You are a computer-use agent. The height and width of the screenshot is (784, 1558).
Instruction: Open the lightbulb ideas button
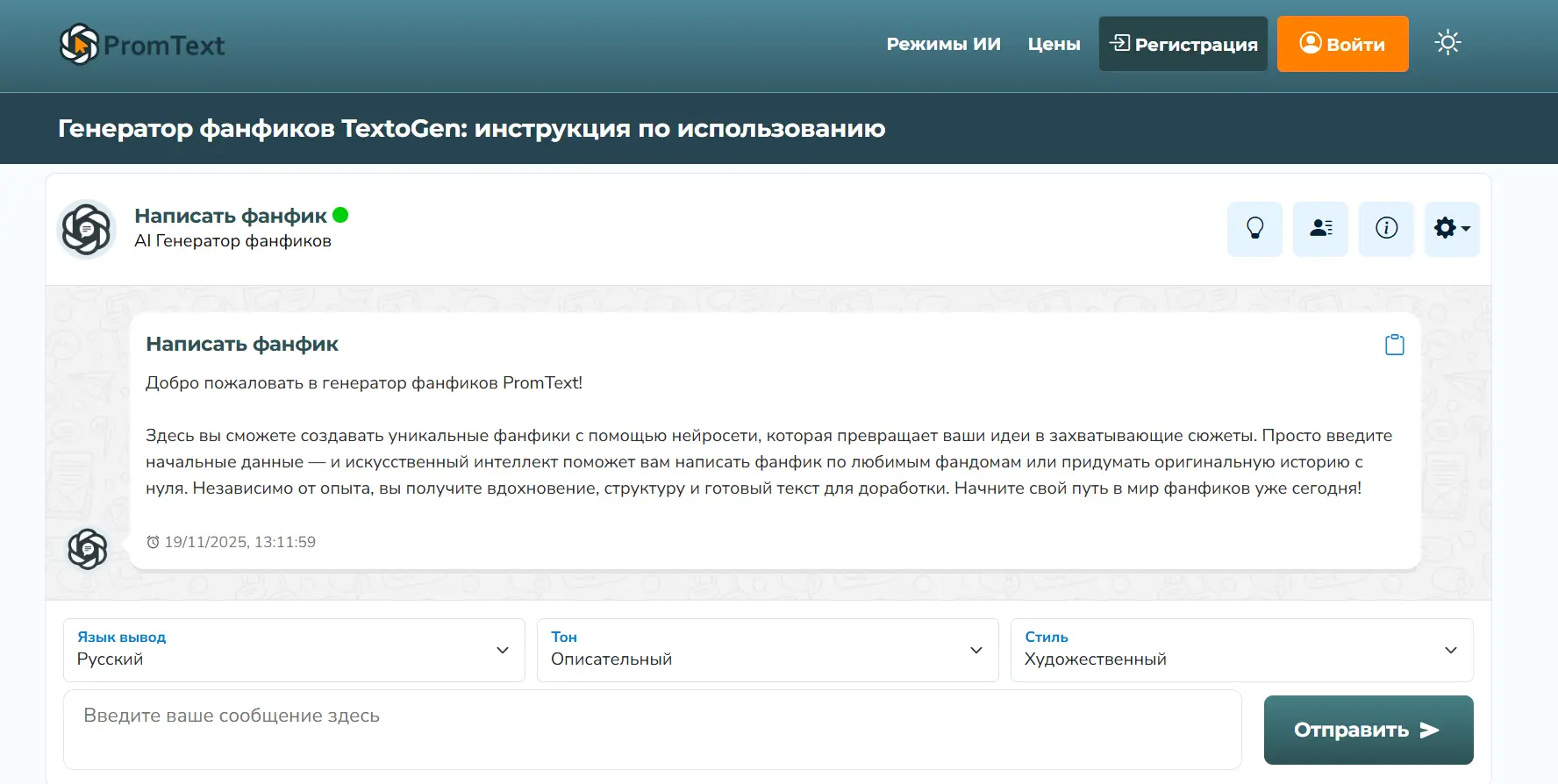pyautogui.click(x=1254, y=229)
